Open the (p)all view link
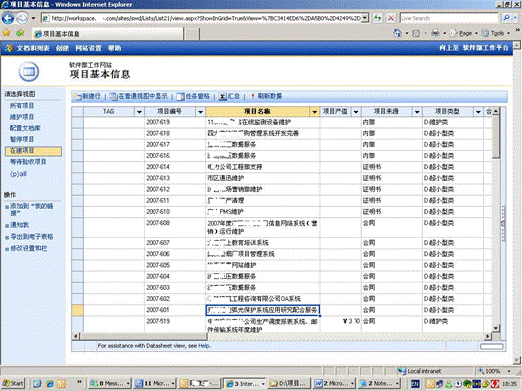The image size is (522, 391). (x=18, y=174)
